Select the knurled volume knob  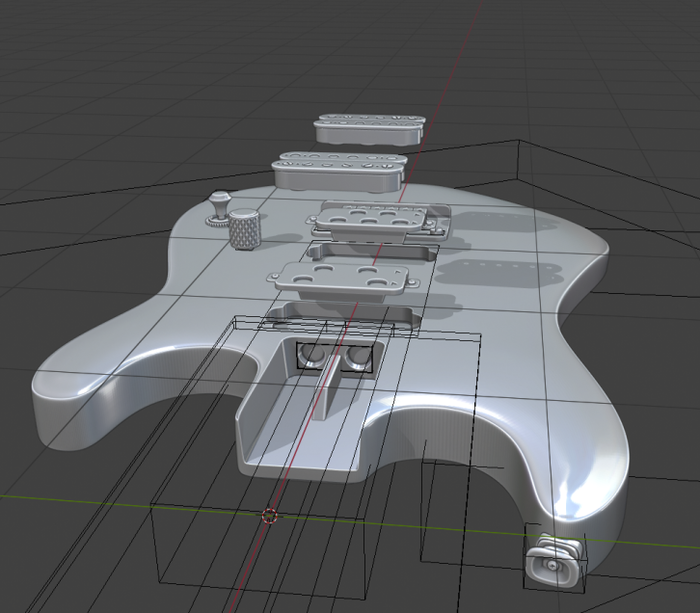point(245,231)
